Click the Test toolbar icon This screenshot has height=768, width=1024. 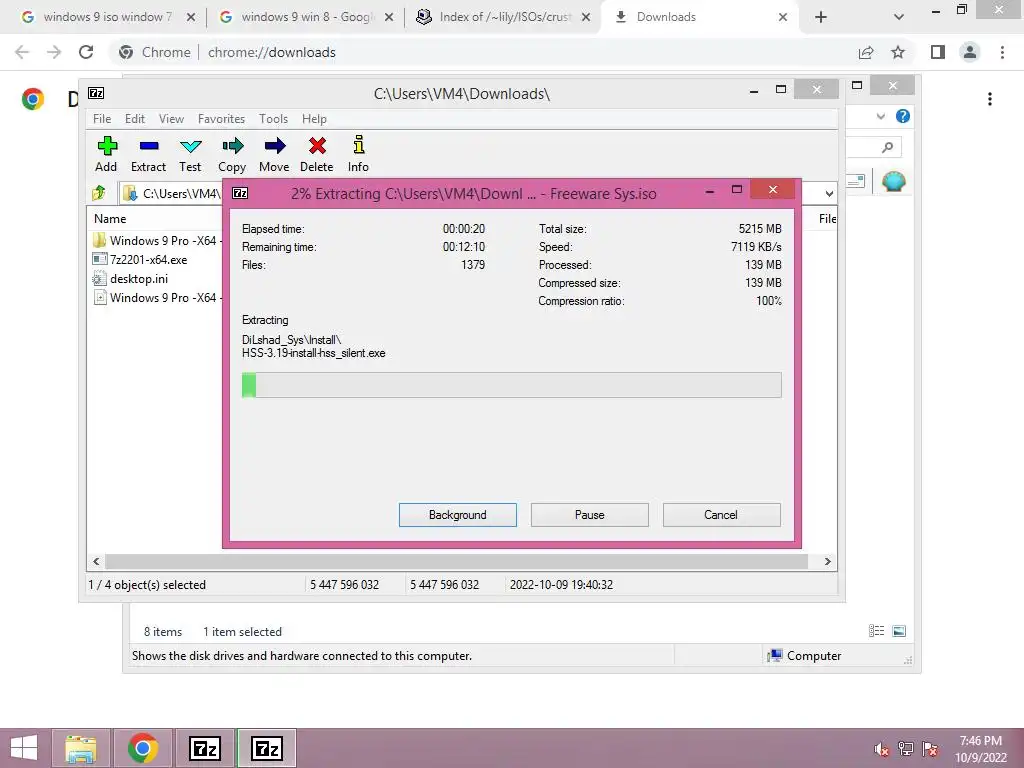(x=190, y=154)
